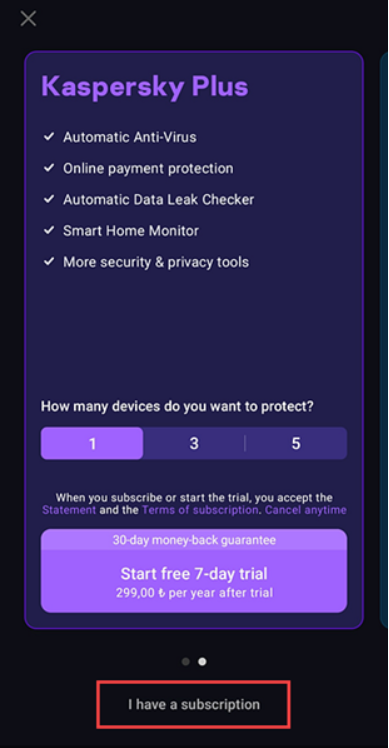Click the Online payment protection checkmark icon
This screenshot has width=389, height=748.
[49, 168]
